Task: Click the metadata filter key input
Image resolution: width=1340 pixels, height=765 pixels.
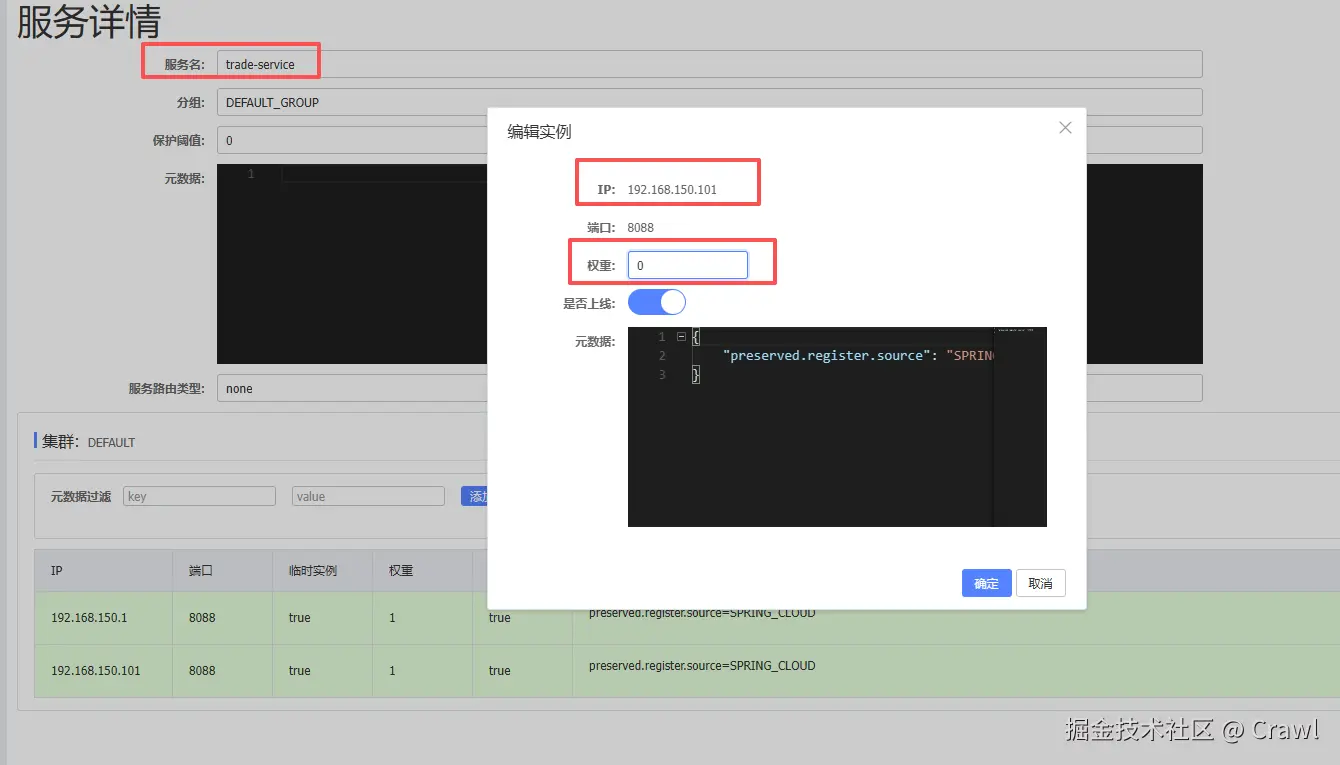Action: [199, 496]
